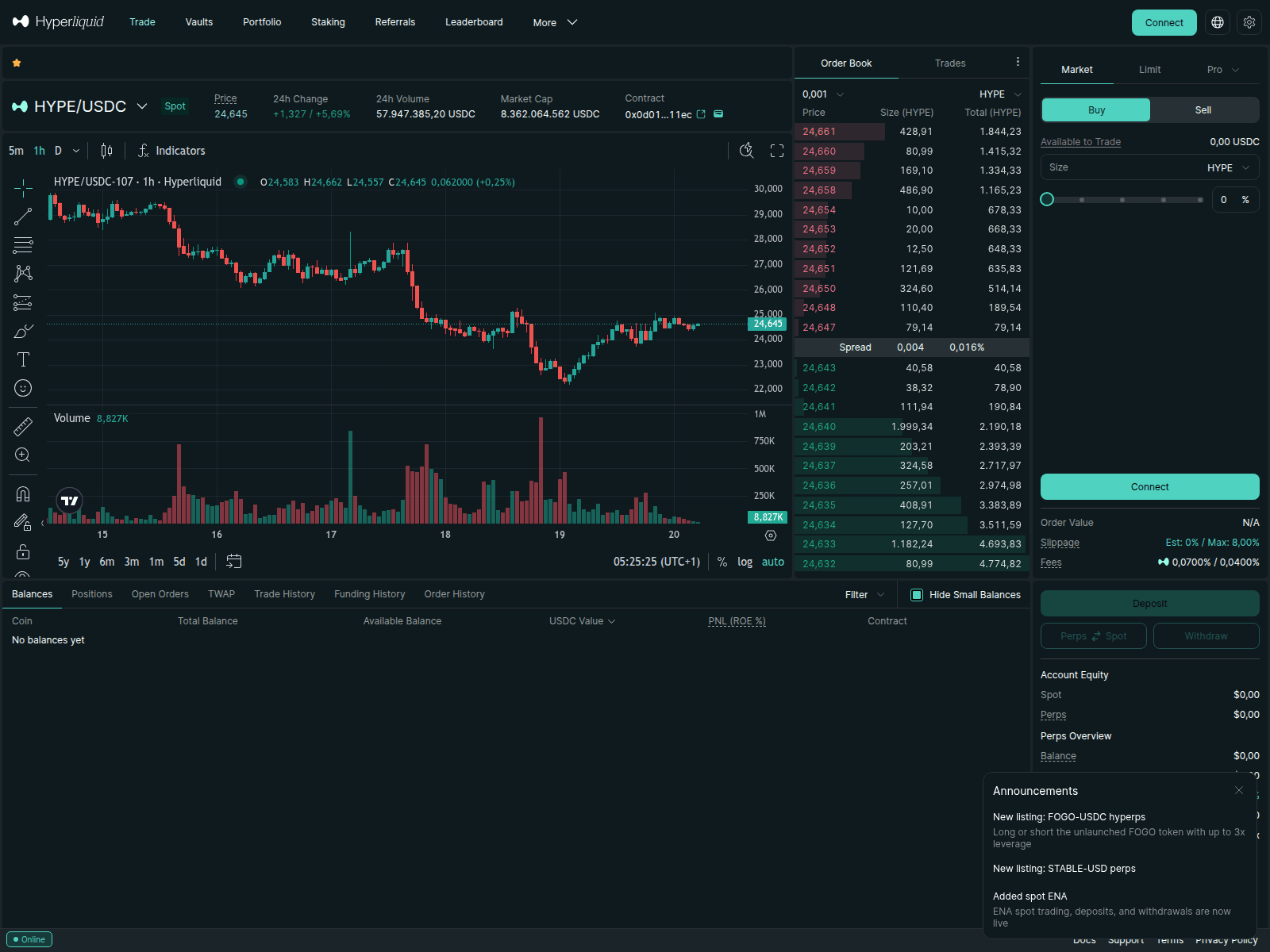The width and height of the screenshot is (1270, 952).
Task: Open the Staking page
Action: coord(328,22)
